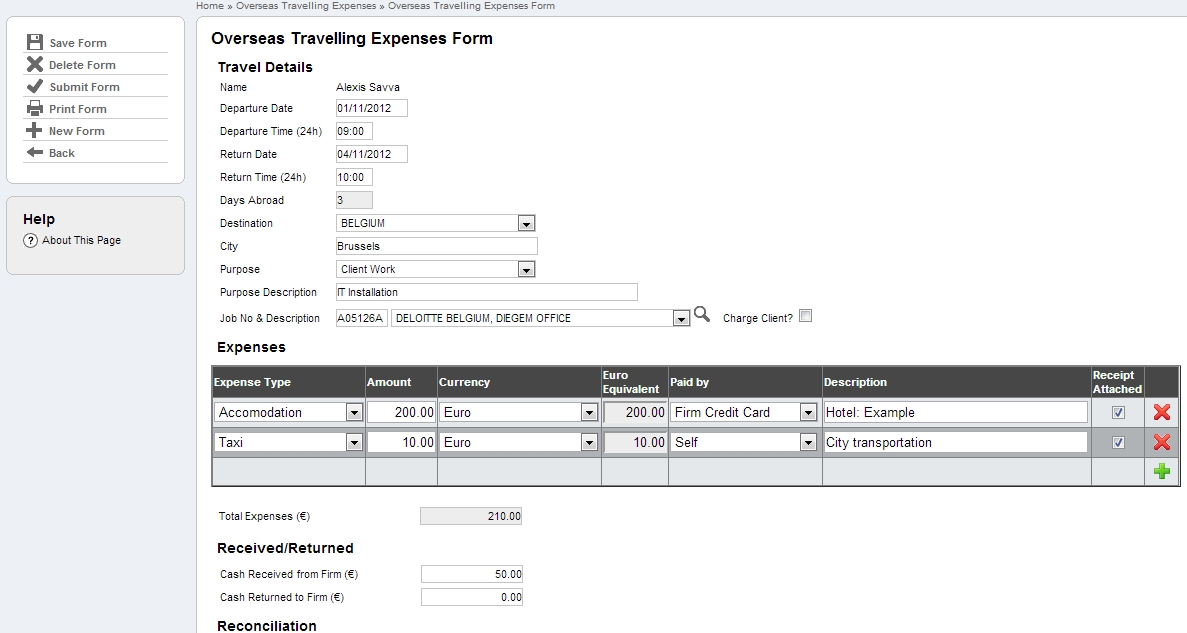
Task: Click the Return Time field 10:00
Action: tap(354, 178)
